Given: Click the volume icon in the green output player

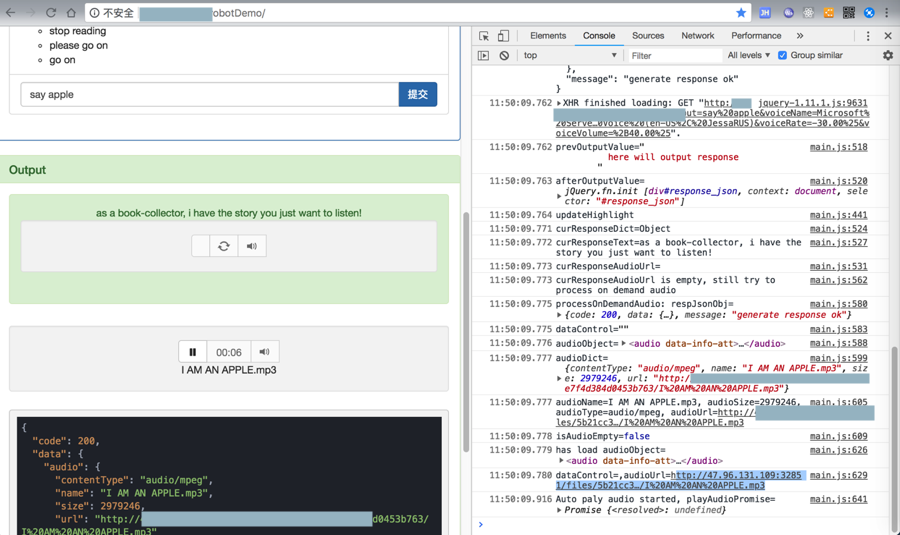Looking at the screenshot, I should (252, 246).
